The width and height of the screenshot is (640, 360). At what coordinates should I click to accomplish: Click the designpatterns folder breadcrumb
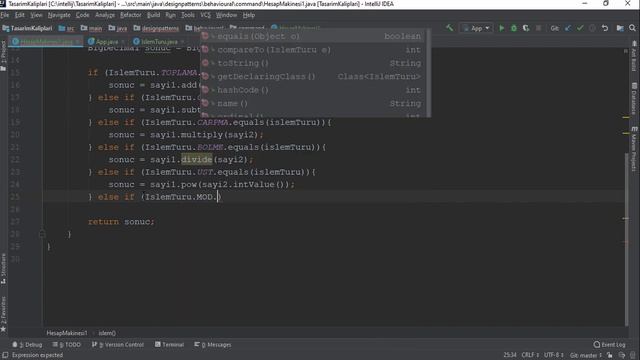point(156,28)
